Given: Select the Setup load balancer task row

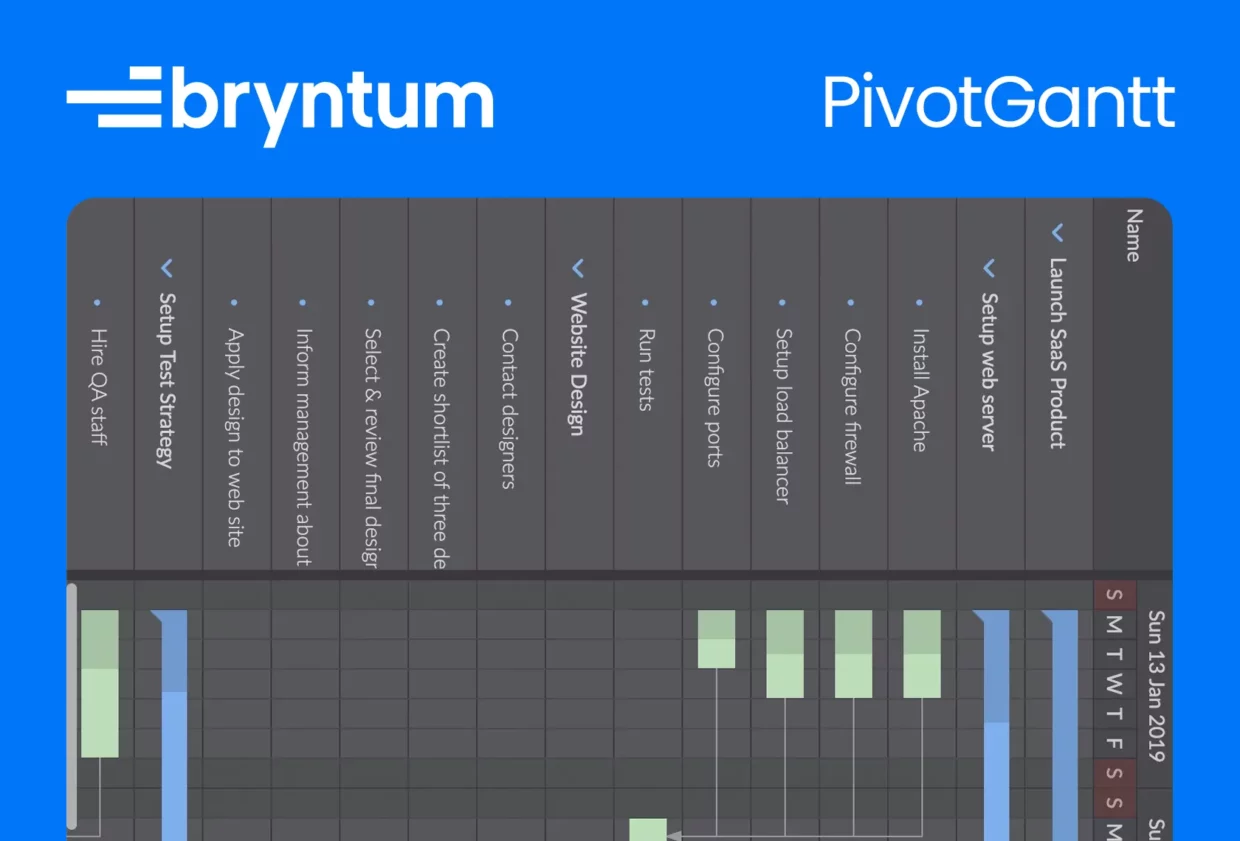Looking at the screenshot, I should (785, 384).
